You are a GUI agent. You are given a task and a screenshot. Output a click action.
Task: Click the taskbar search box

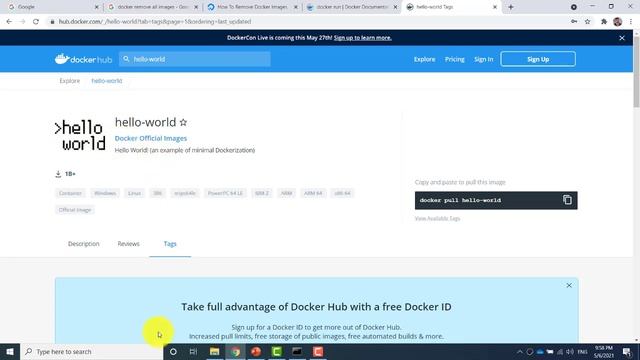[x=91, y=351]
